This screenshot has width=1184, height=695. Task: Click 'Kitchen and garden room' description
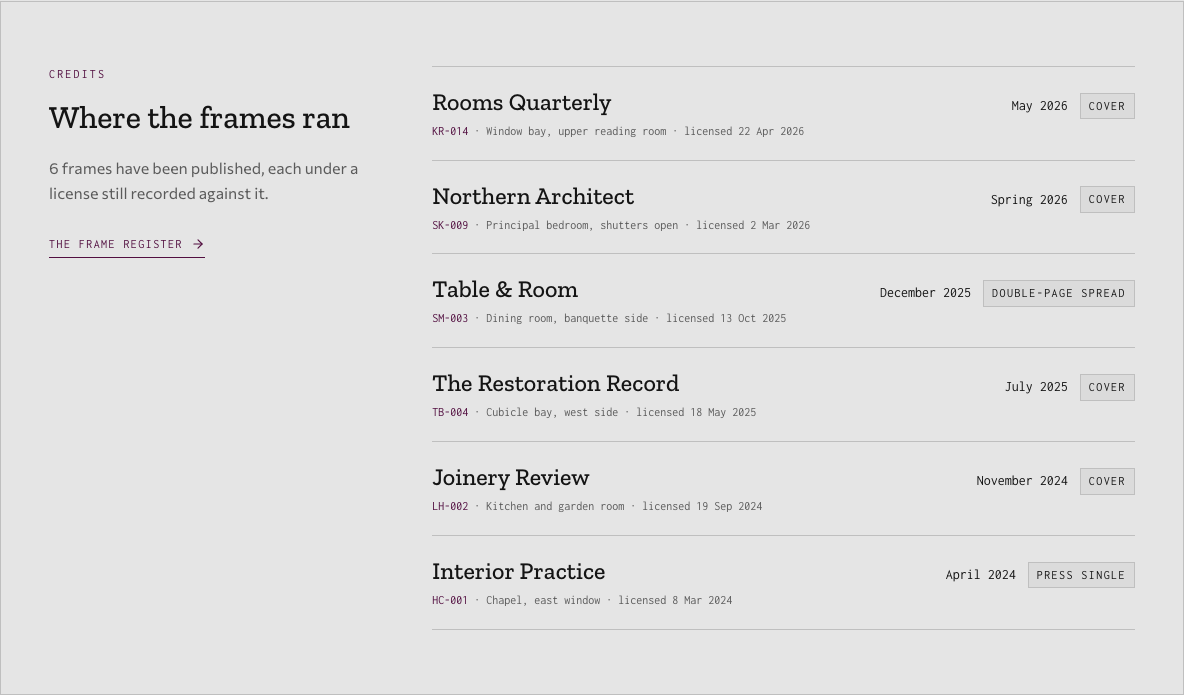pyautogui.click(x=555, y=506)
